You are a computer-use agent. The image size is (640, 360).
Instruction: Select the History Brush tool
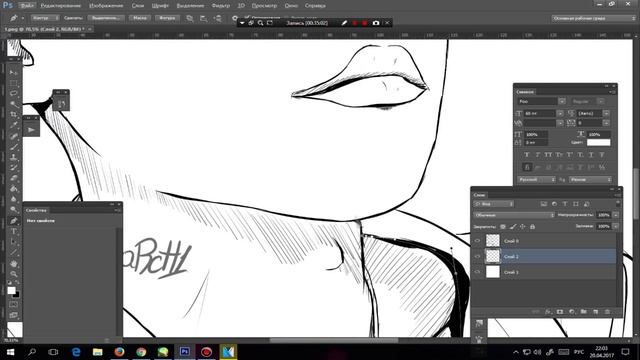13,167
